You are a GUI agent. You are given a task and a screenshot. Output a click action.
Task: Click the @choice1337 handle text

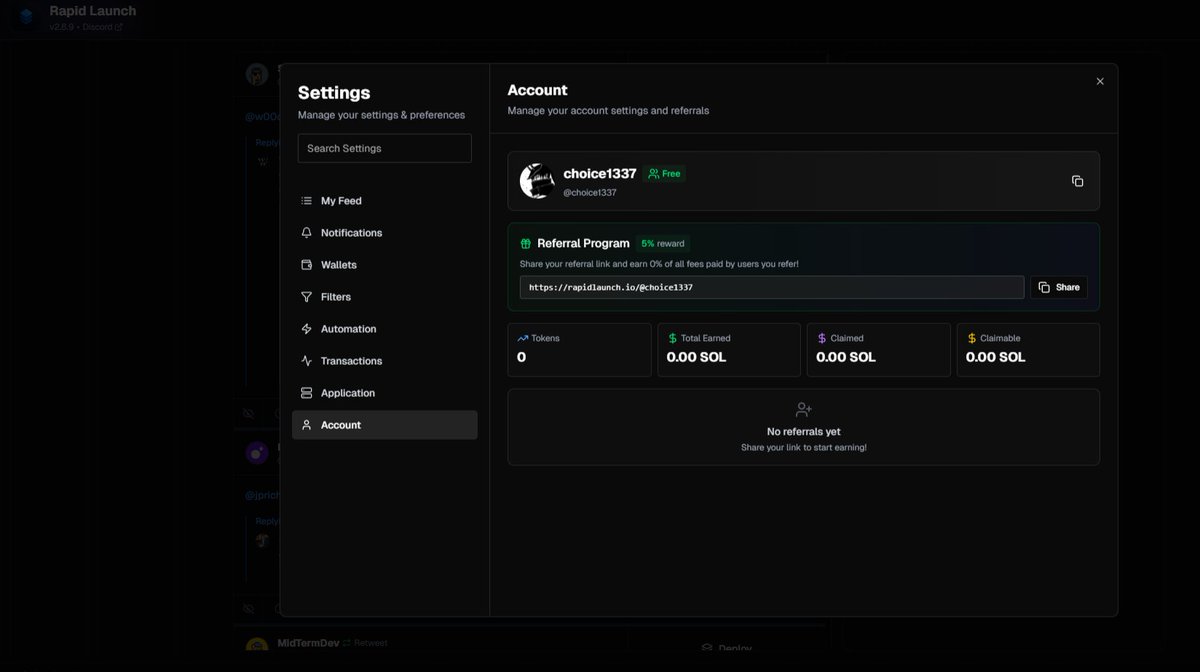tap(590, 192)
